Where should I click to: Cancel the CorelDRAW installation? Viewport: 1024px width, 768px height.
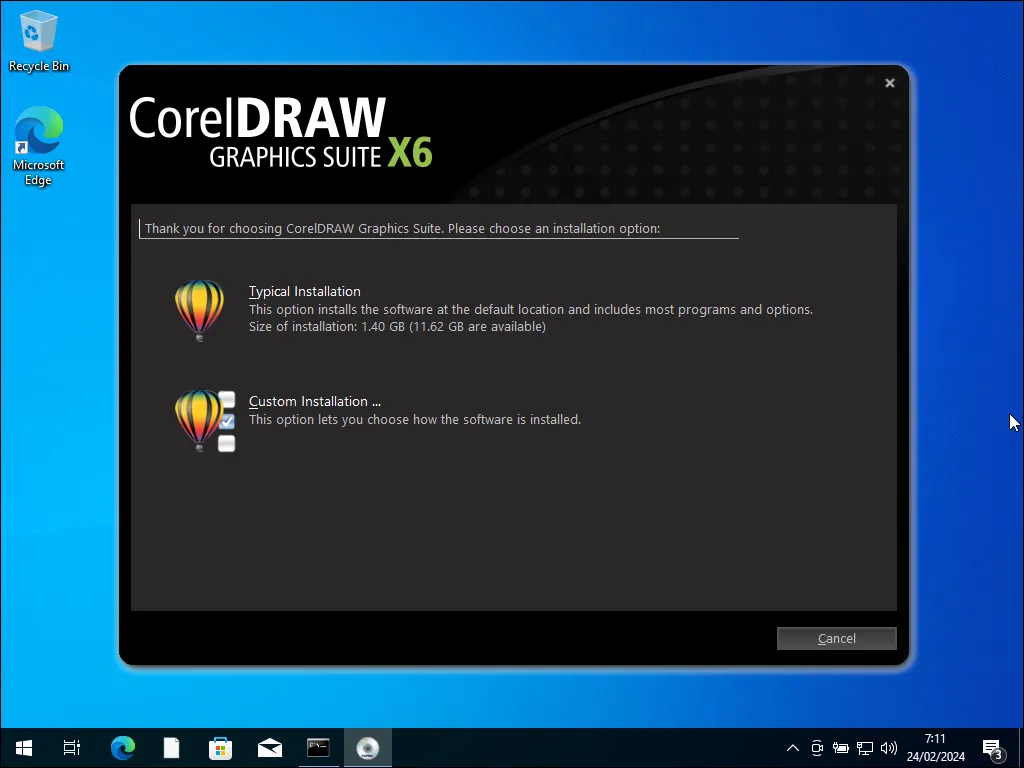tap(836, 638)
